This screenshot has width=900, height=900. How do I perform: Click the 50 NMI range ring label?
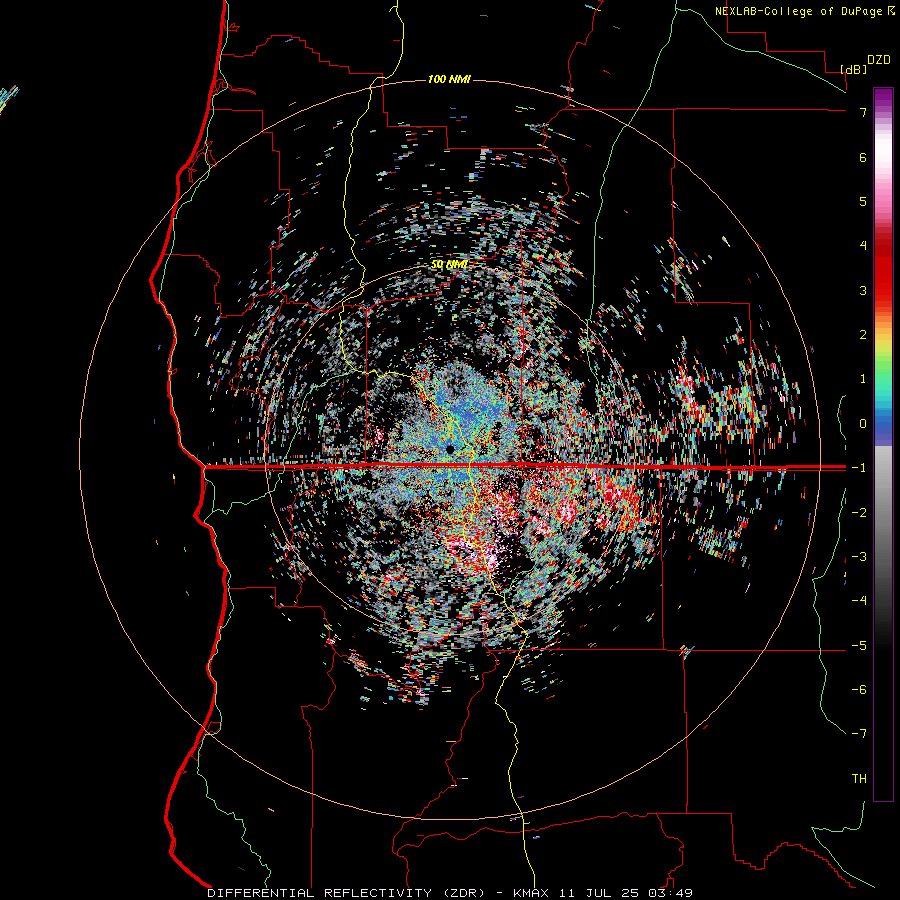click(x=449, y=264)
